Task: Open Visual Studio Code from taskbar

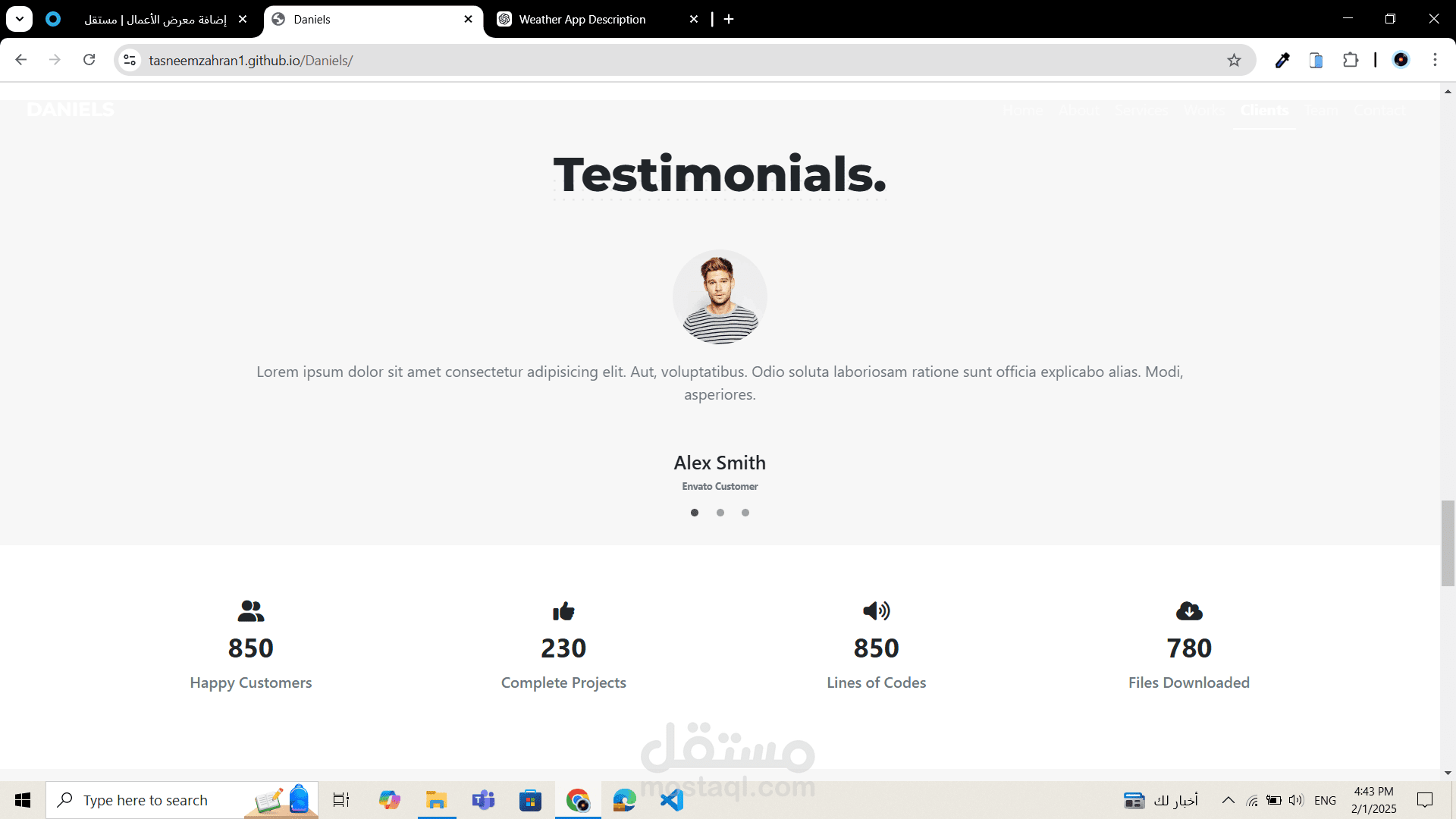Action: pos(672,800)
